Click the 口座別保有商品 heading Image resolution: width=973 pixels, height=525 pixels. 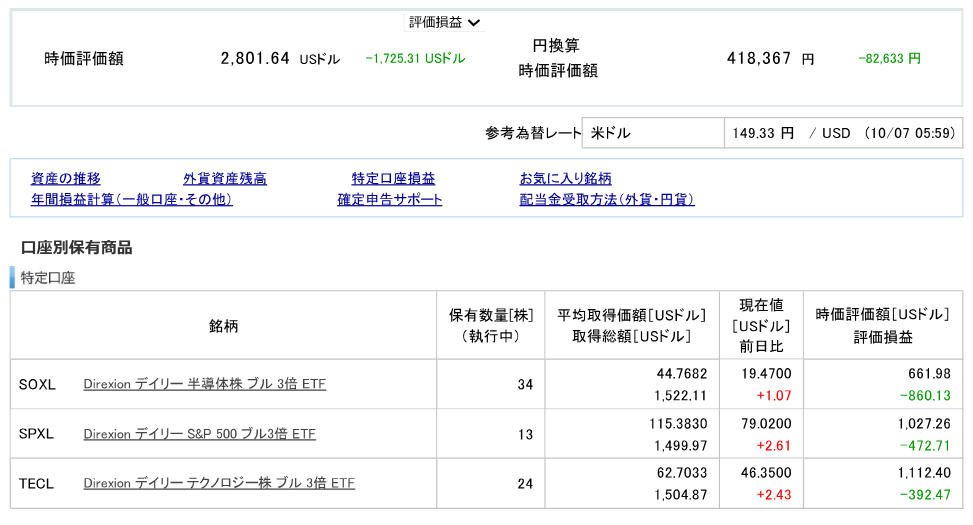76,248
